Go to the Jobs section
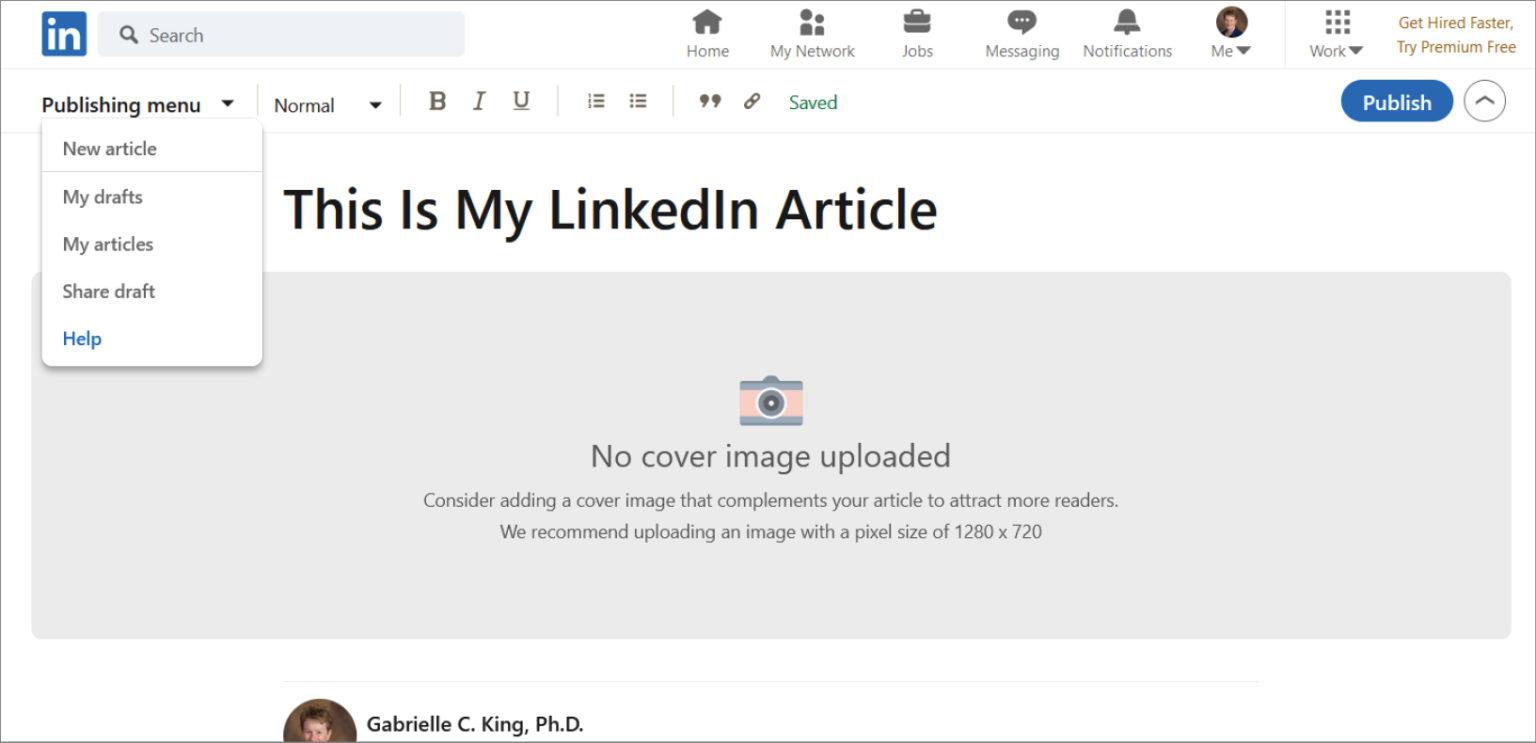 click(916, 33)
